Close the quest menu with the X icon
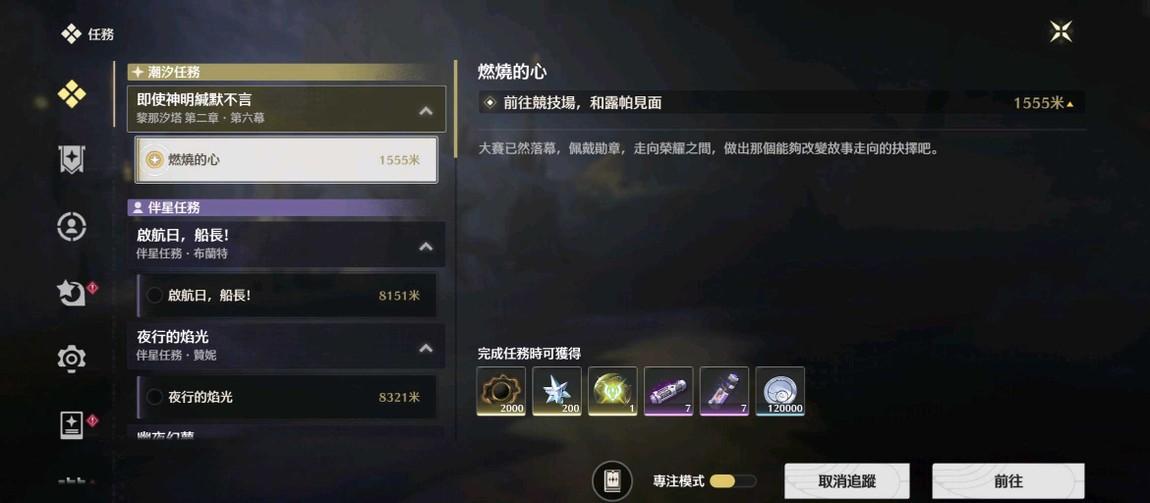 pyautogui.click(x=1061, y=32)
